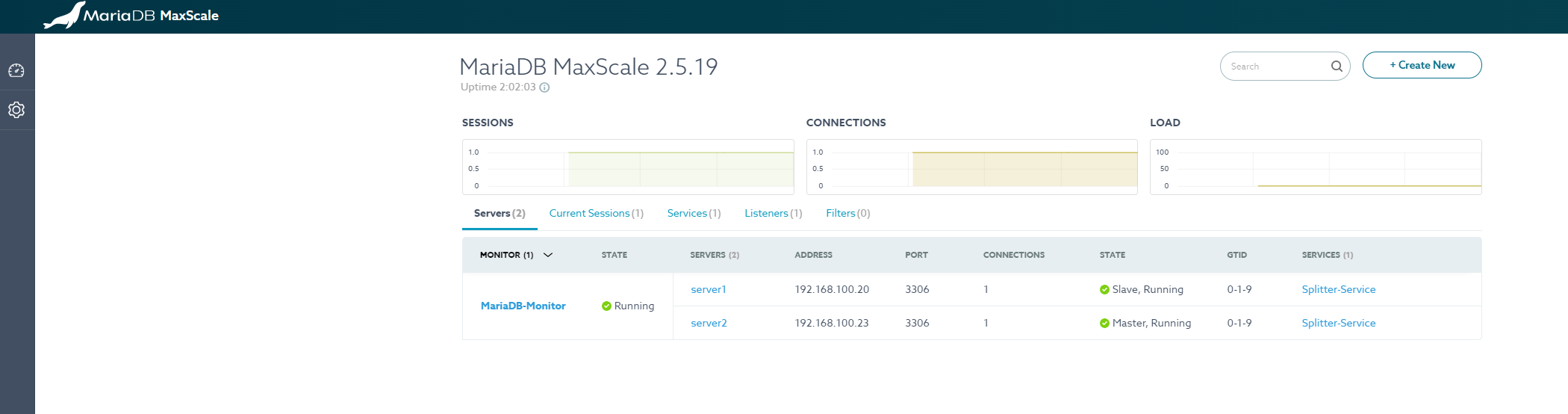The image size is (1568, 414).
Task: Click 'Slave, Running' state text
Action: (1148, 289)
